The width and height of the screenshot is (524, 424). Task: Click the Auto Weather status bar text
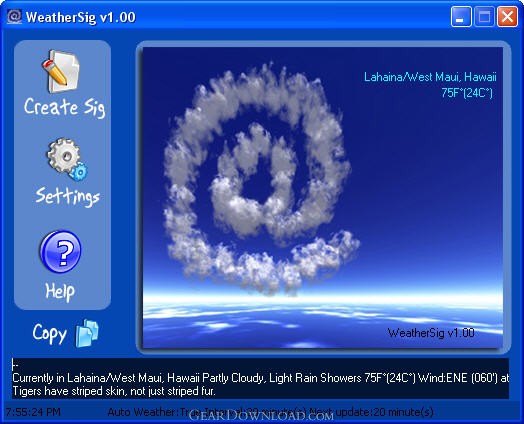coord(270,412)
